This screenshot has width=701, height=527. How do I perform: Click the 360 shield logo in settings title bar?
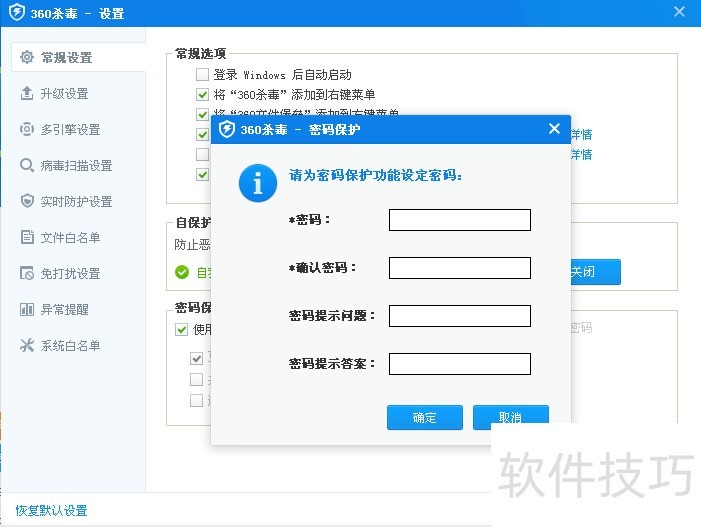click(x=17, y=13)
